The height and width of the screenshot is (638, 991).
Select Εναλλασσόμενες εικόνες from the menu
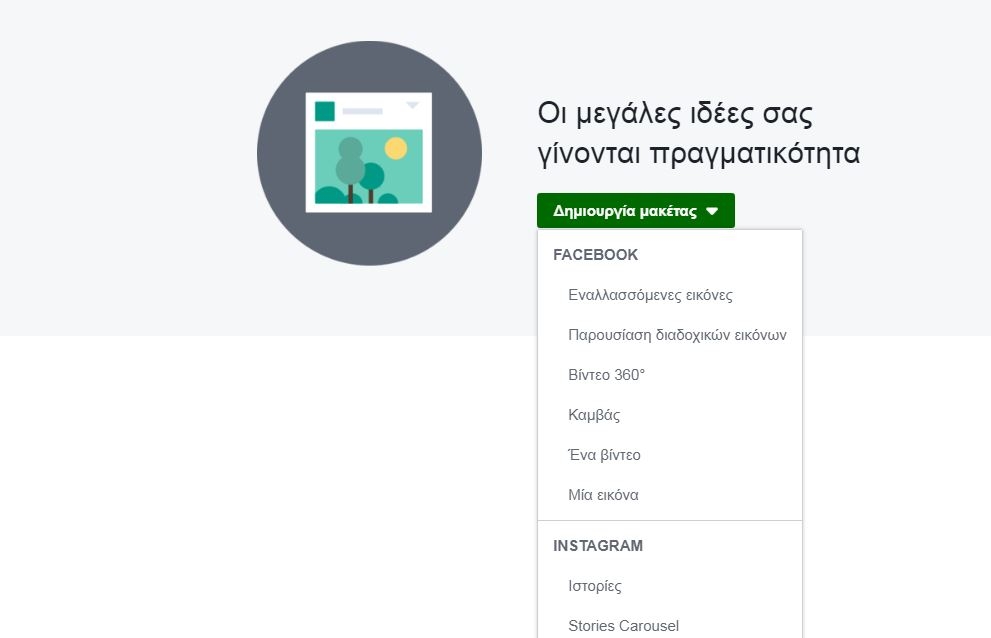click(650, 295)
